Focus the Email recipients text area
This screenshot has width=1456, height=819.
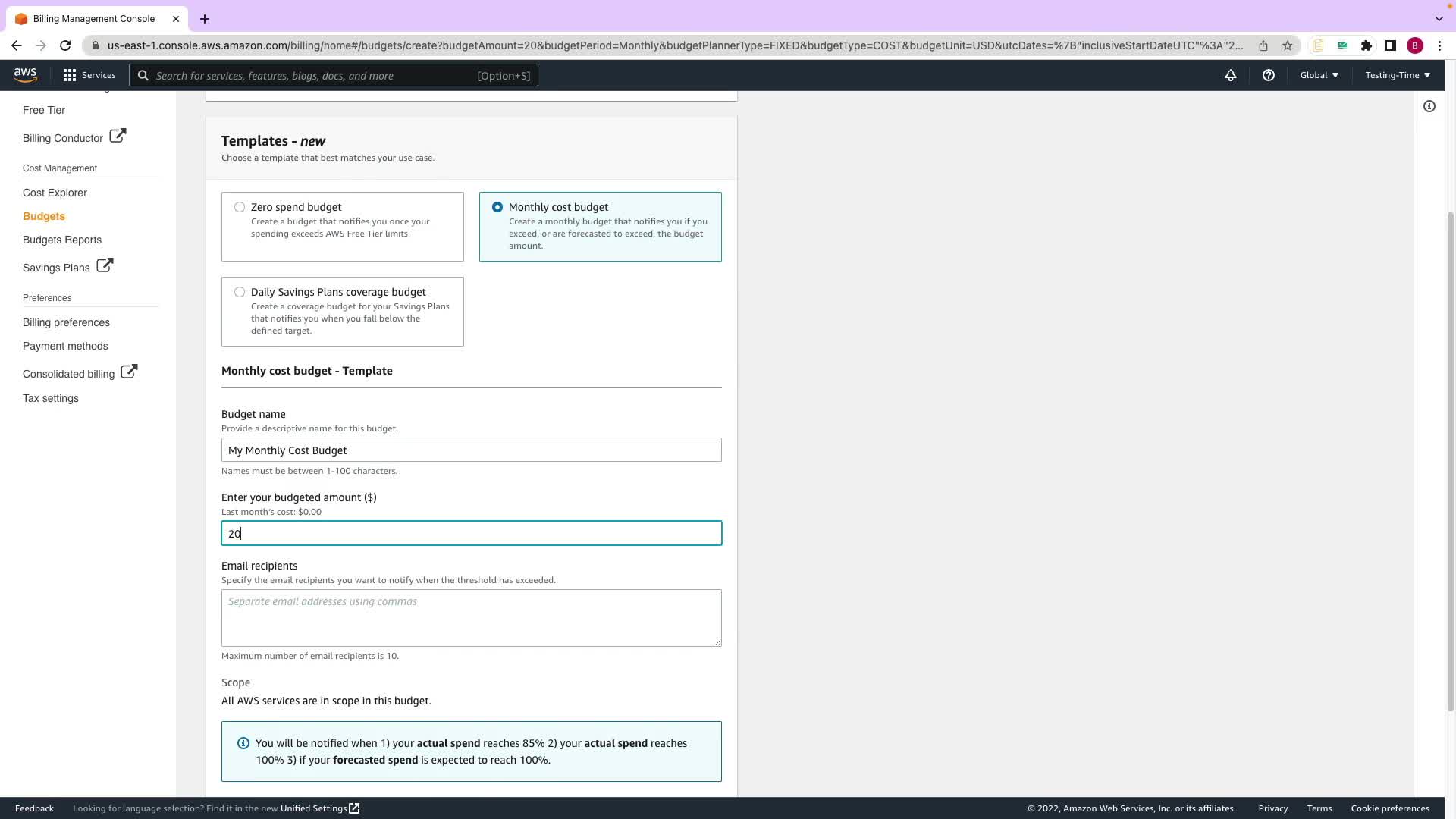(471, 618)
